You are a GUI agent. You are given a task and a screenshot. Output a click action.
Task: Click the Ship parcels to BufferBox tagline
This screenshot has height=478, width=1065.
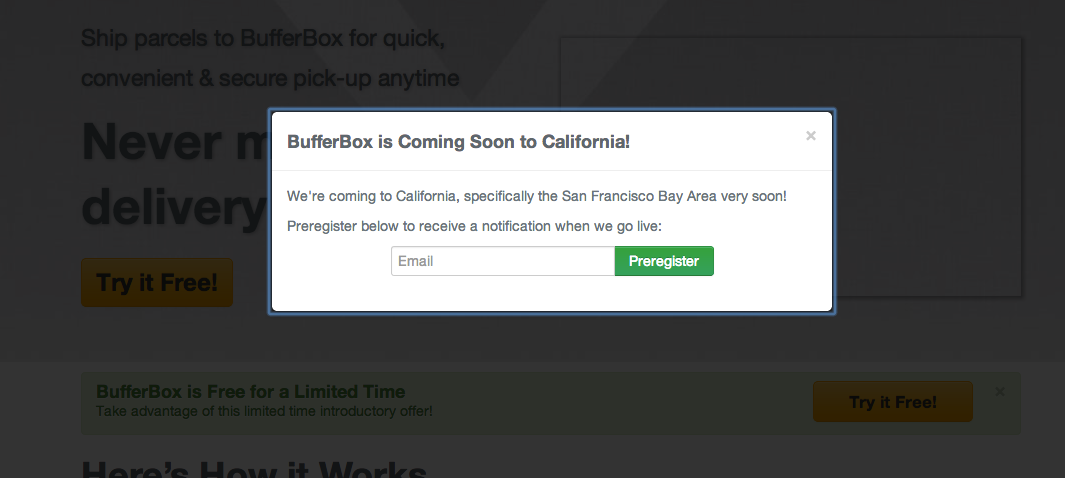coord(270,58)
